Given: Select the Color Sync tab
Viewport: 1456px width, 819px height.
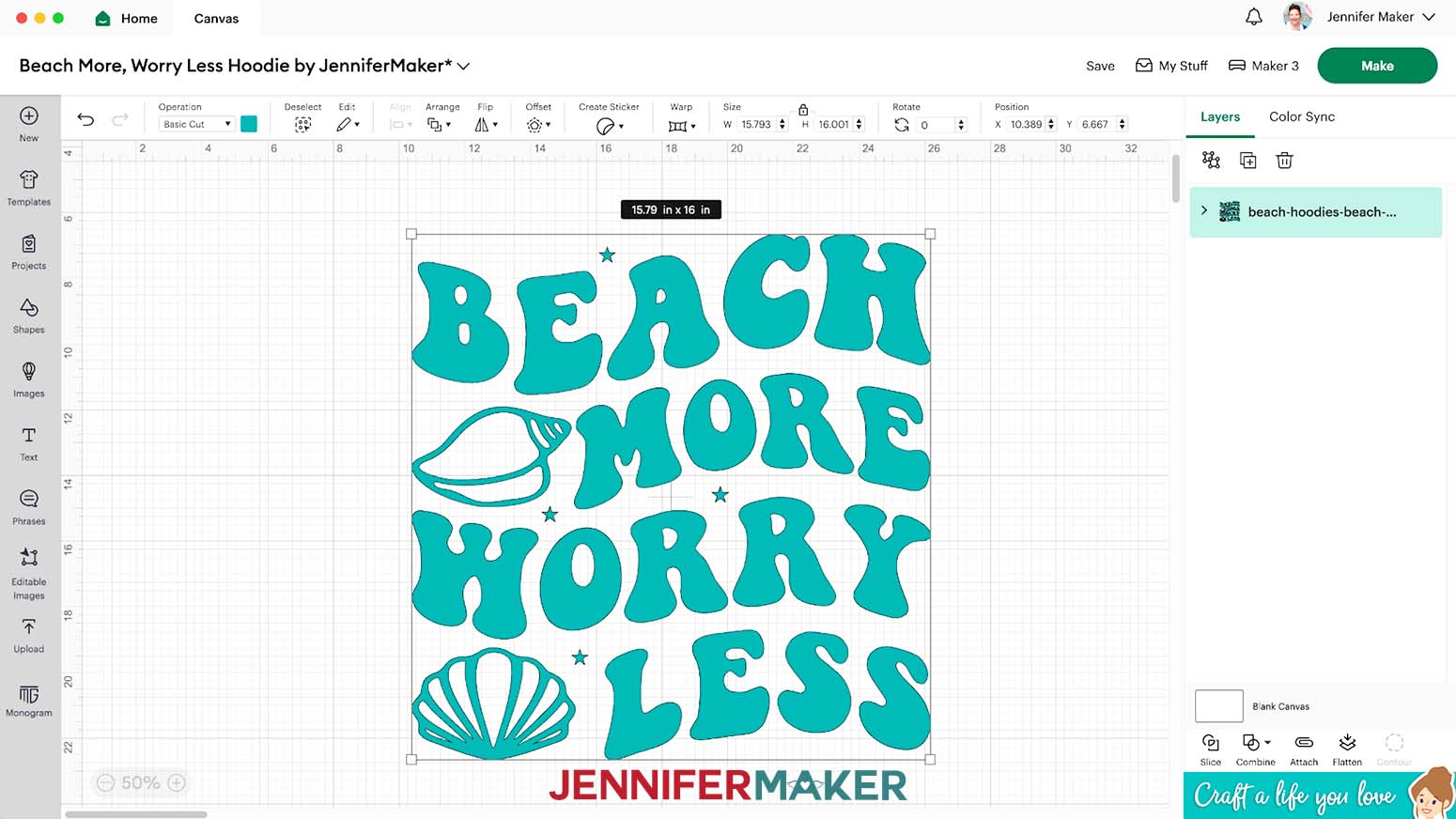Looking at the screenshot, I should pyautogui.click(x=1302, y=117).
